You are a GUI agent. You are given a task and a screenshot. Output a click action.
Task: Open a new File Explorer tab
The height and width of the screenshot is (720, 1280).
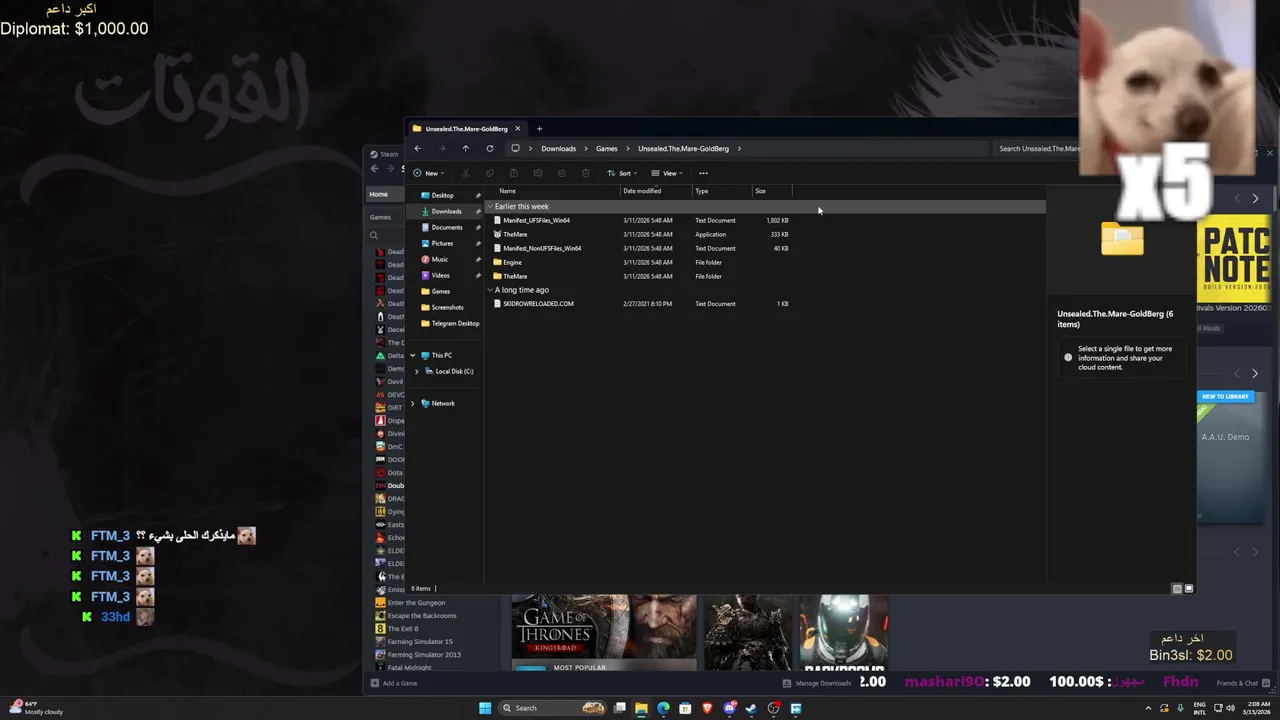[x=539, y=128]
